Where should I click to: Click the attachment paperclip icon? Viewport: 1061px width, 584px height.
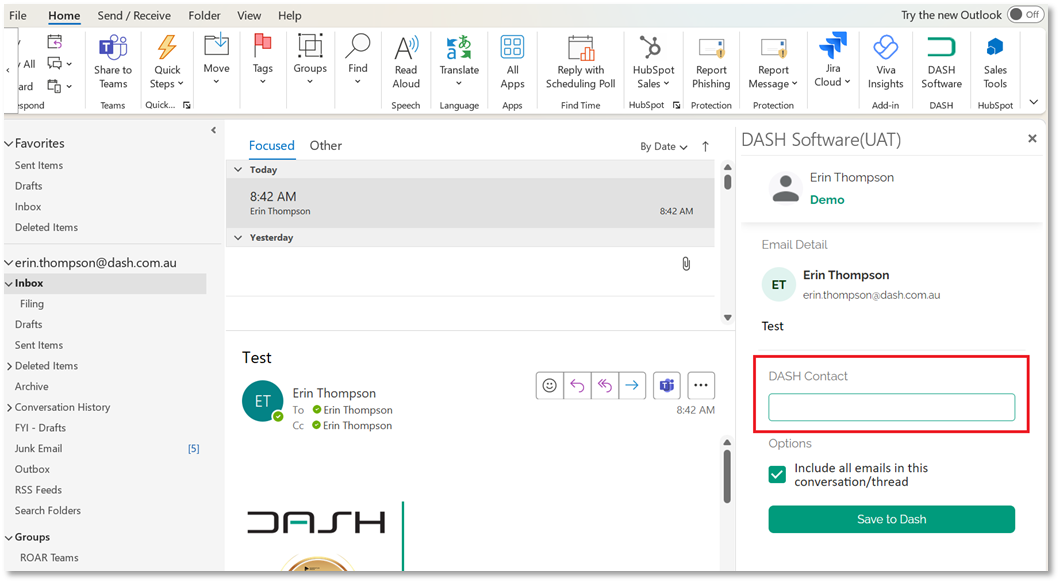tap(686, 264)
